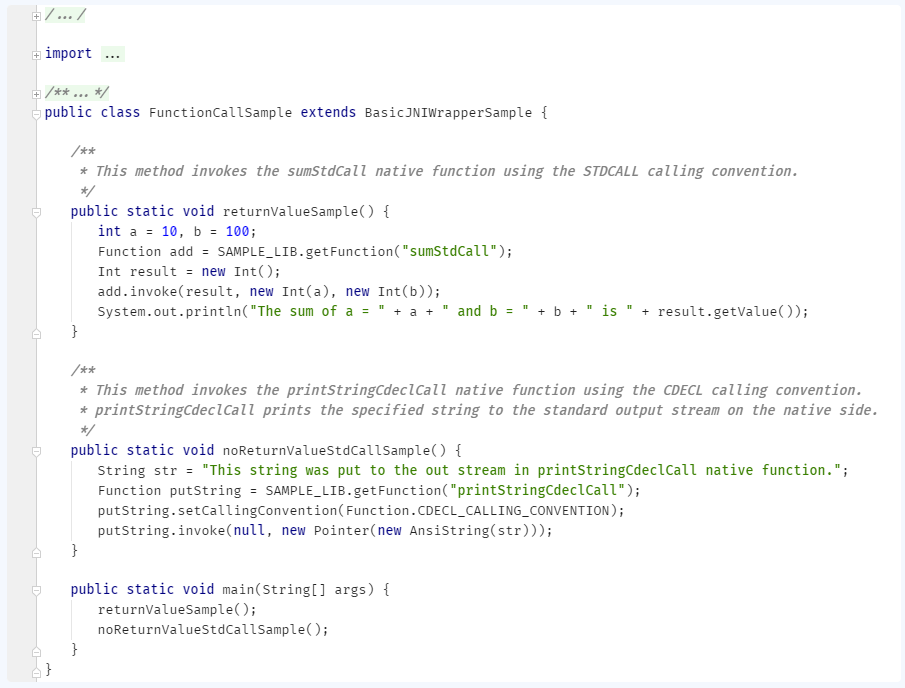Expand the folded /.../ comment at top
Screen dimensions: 905x688
pyautogui.click(x=36, y=16)
